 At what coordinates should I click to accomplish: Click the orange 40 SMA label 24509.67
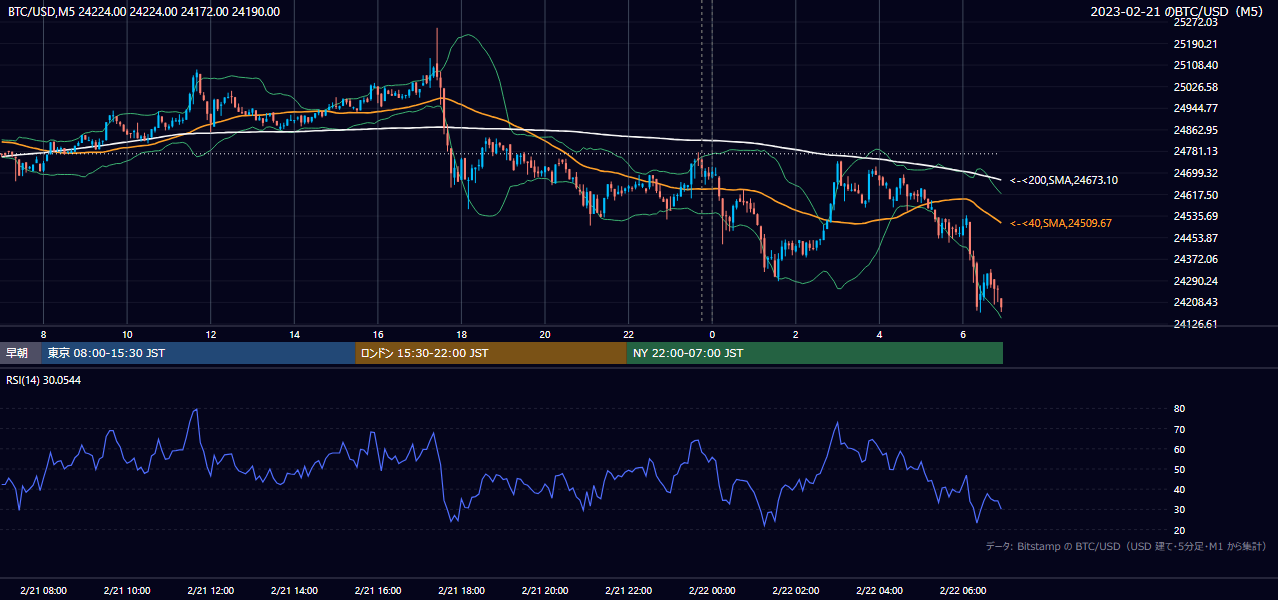[x=1061, y=223]
